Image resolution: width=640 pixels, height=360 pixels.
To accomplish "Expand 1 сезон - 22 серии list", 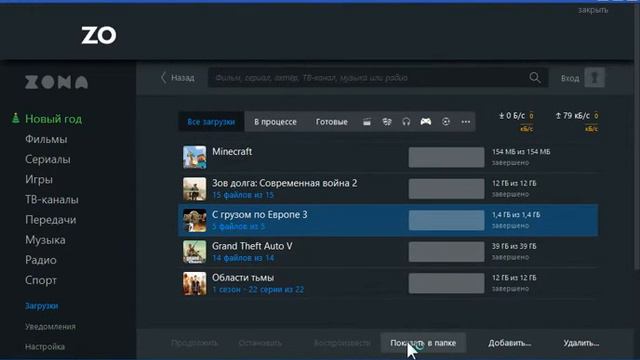I will point(258,289).
